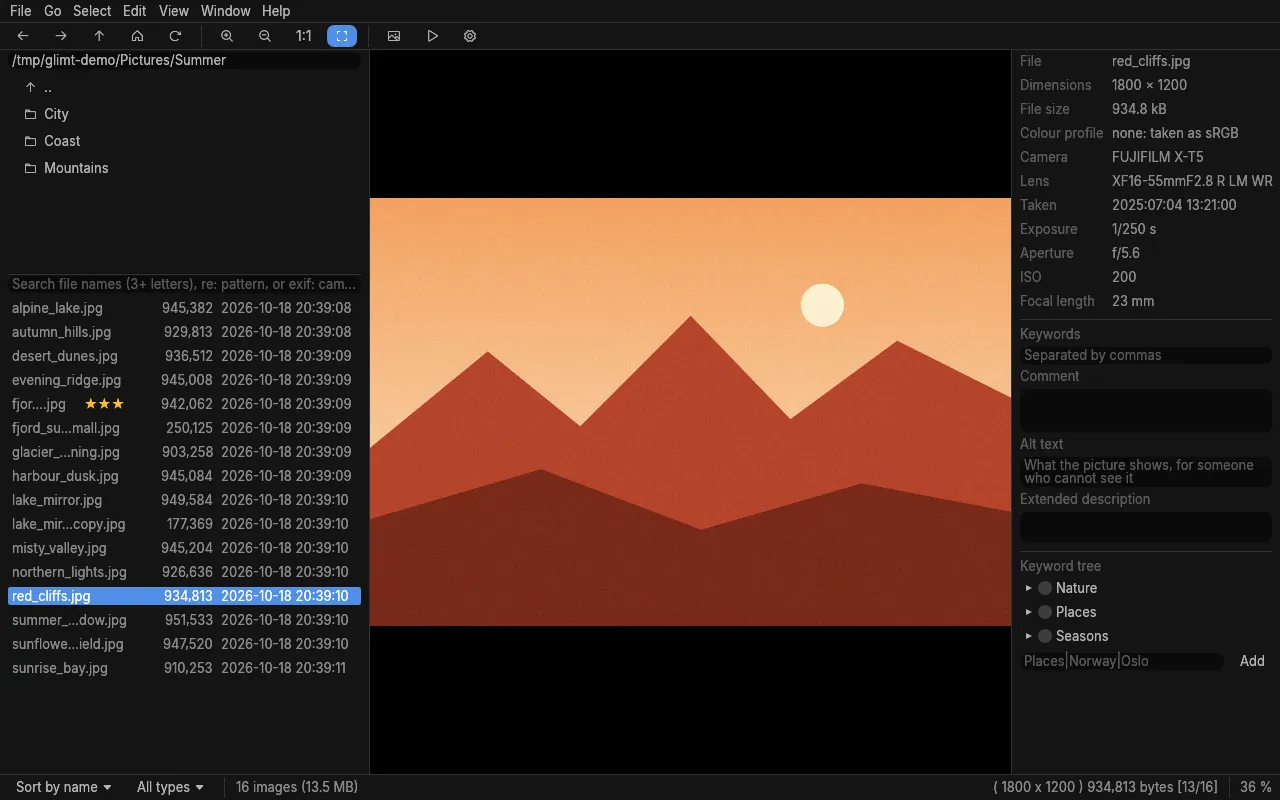
Task: Click the keyword path field showing Places|Norway|Oslo
Action: click(1122, 661)
